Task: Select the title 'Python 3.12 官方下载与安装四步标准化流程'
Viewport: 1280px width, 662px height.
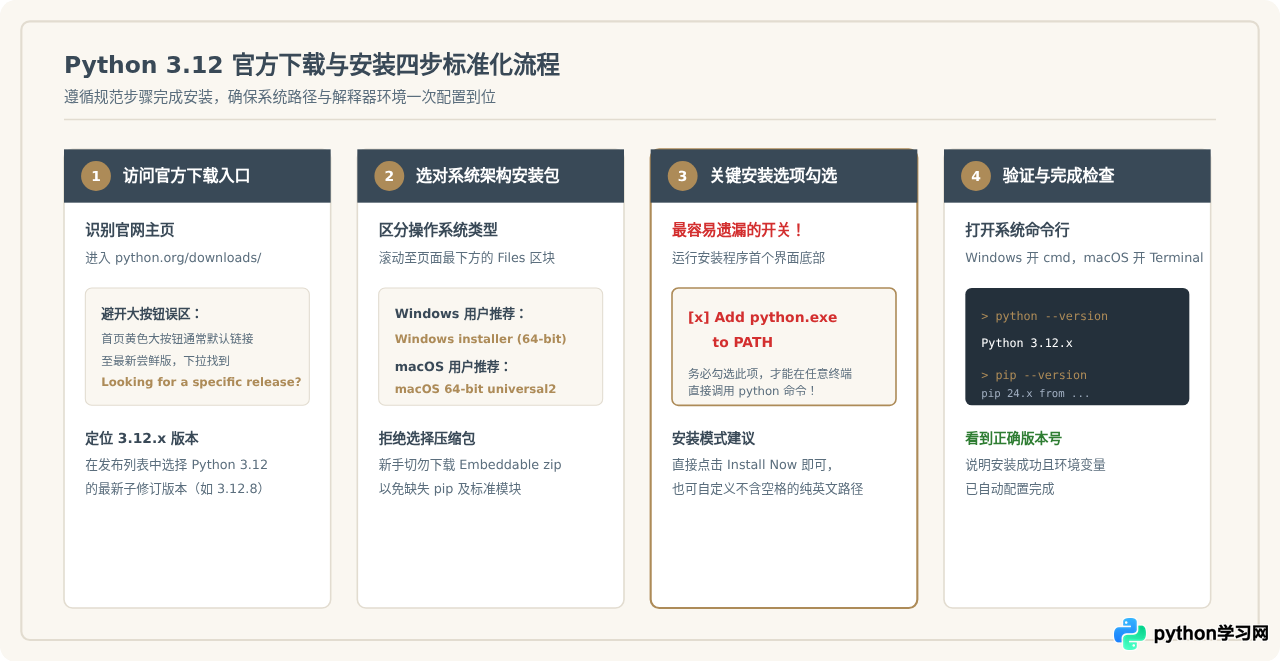Action: click(x=312, y=65)
